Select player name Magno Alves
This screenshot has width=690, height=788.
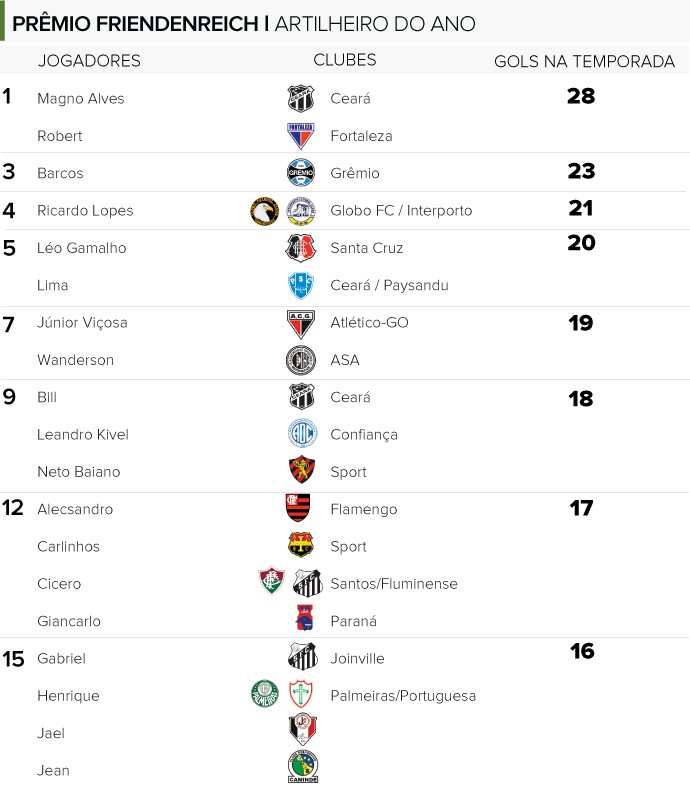[x=80, y=98]
